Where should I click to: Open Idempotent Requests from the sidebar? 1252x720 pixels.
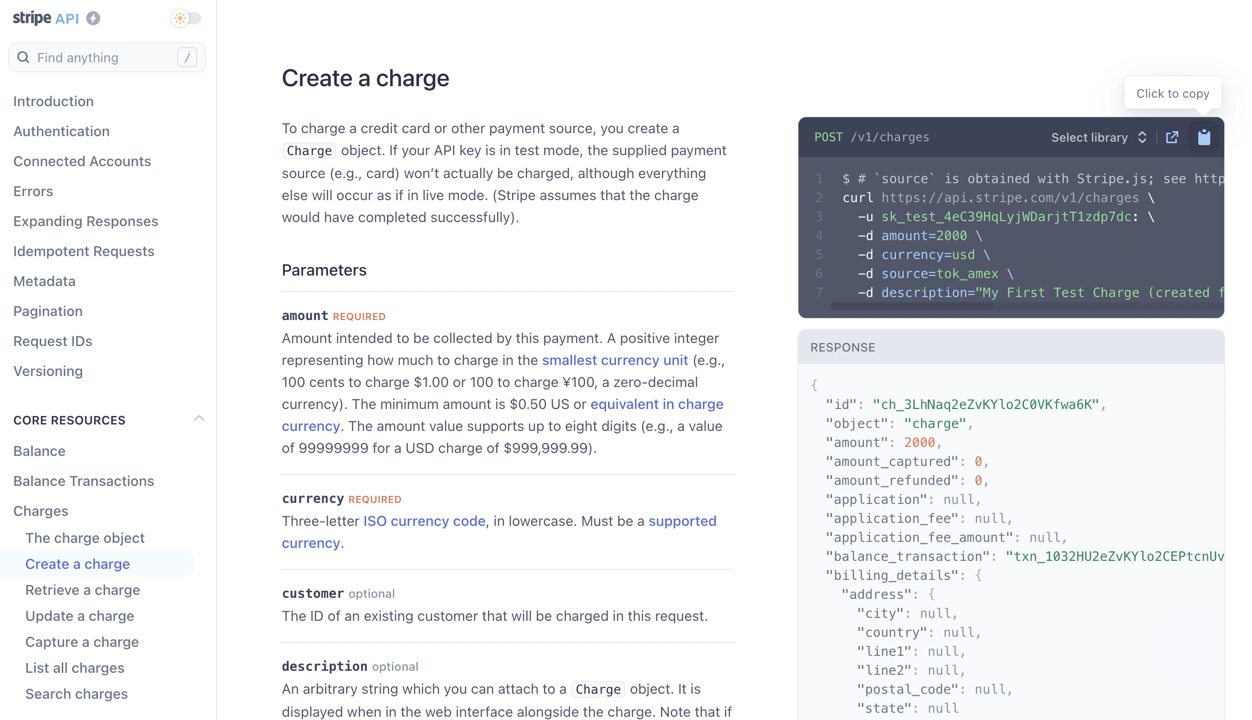click(x=85, y=251)
